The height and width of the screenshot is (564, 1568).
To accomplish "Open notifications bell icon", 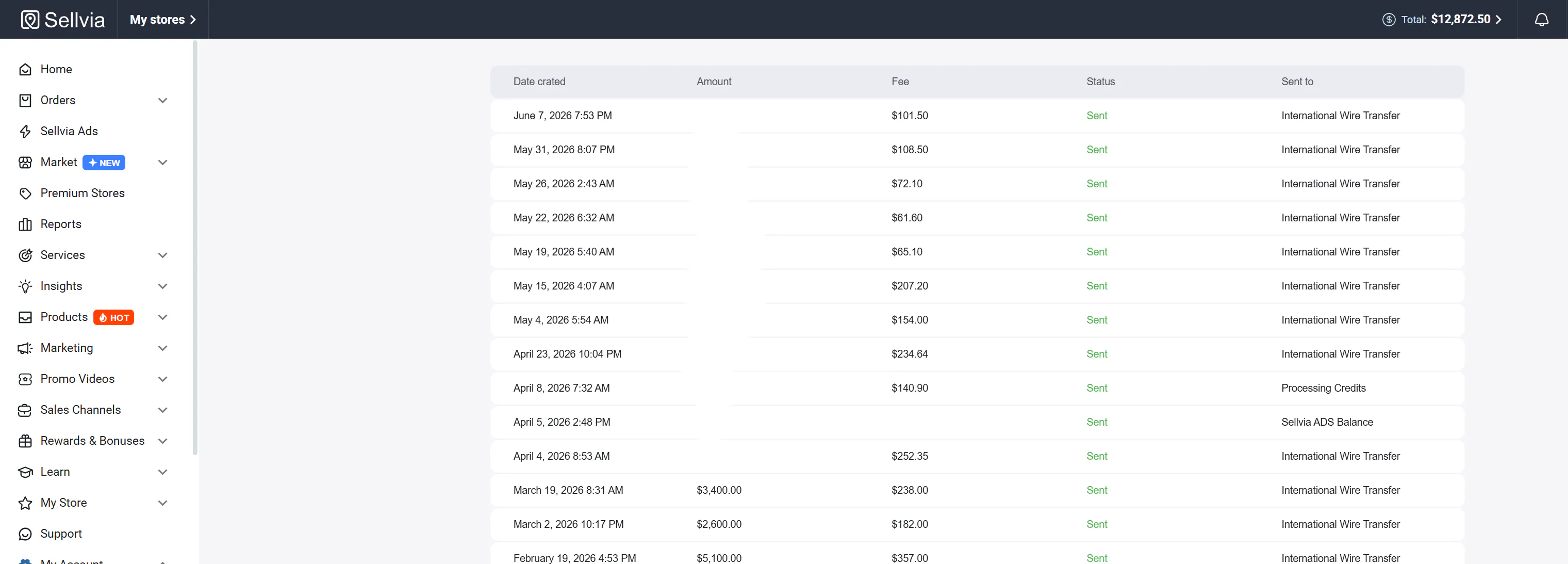I will pyautogui.click(x=1541, y=20).
